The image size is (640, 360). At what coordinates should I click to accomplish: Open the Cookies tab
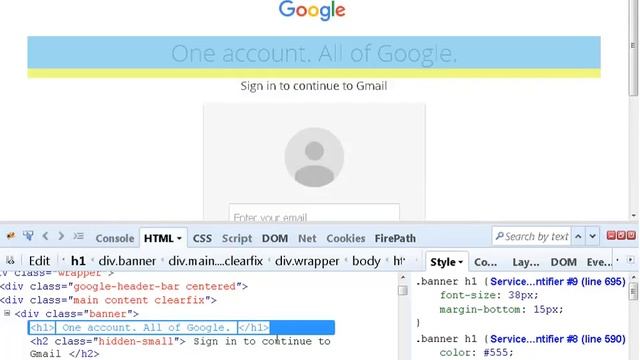point(345,238)
